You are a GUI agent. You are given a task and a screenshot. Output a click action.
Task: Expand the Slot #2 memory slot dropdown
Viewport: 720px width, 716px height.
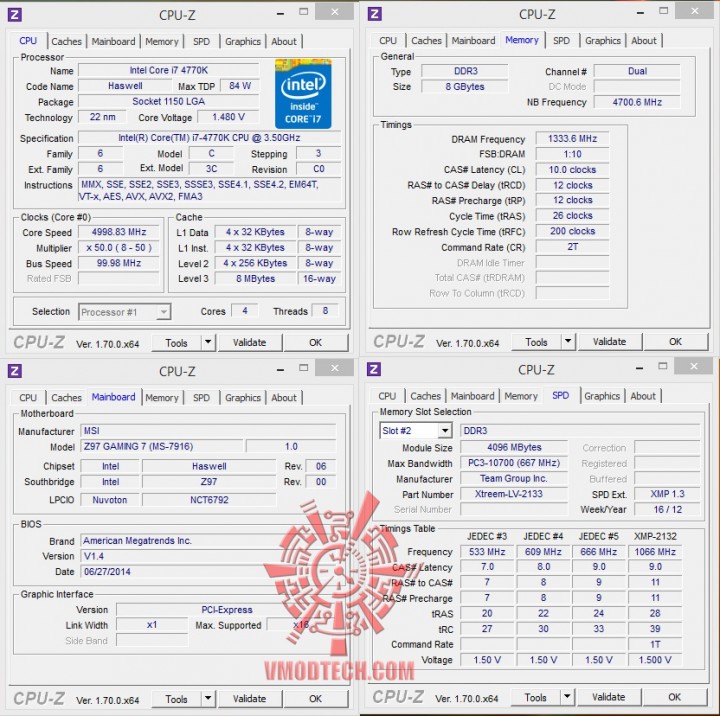(x=445, y=431)
